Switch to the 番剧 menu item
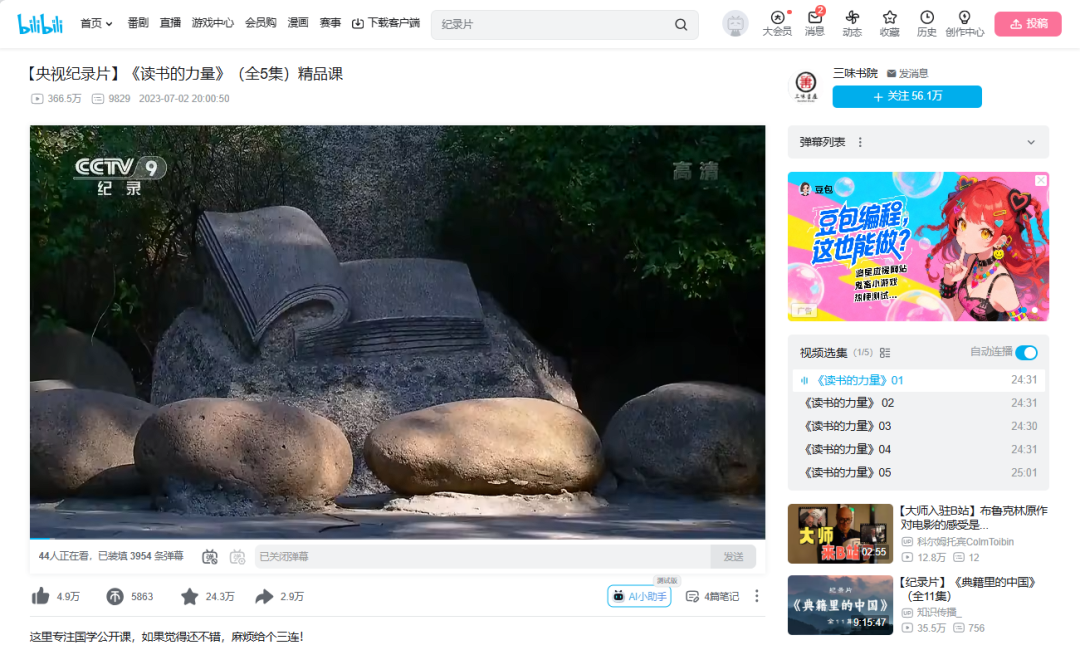This screenshot has height=645, width=1080. pos(137,22)
